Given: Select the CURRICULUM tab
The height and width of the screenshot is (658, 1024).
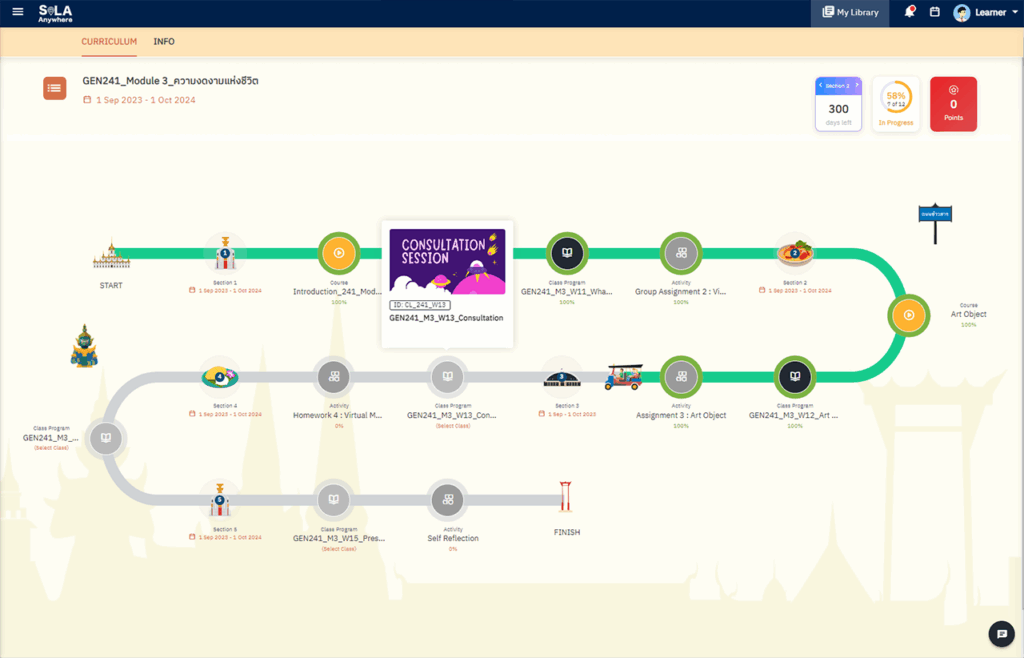Looking at the screenshot, I should pyautogui.click(x=108, y=42).
